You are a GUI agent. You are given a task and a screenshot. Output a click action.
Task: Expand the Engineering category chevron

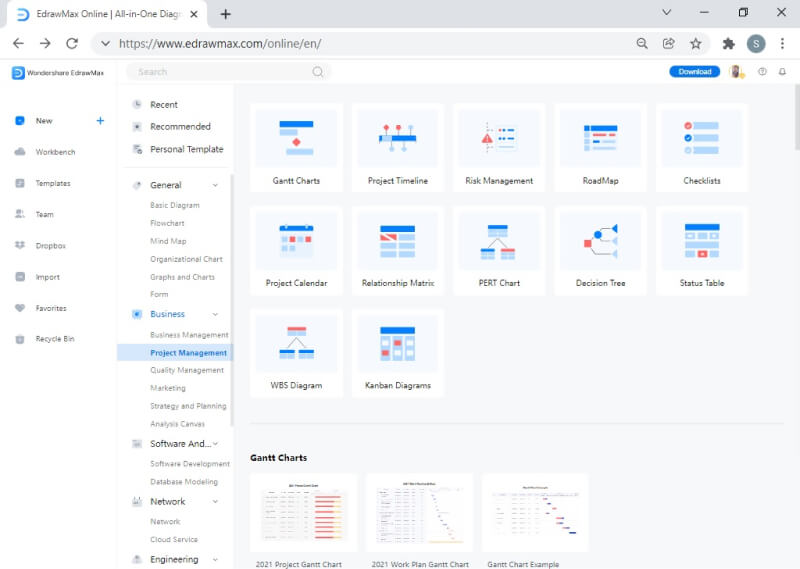215,560
